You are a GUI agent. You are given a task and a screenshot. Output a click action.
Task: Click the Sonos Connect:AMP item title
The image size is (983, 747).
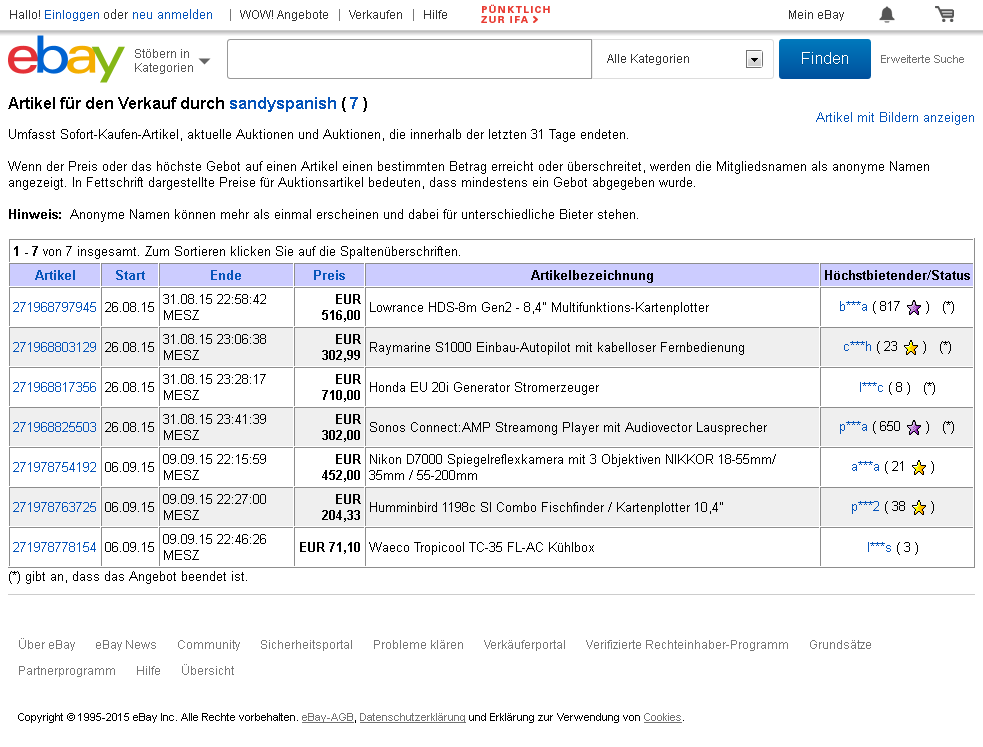[568, 428]
